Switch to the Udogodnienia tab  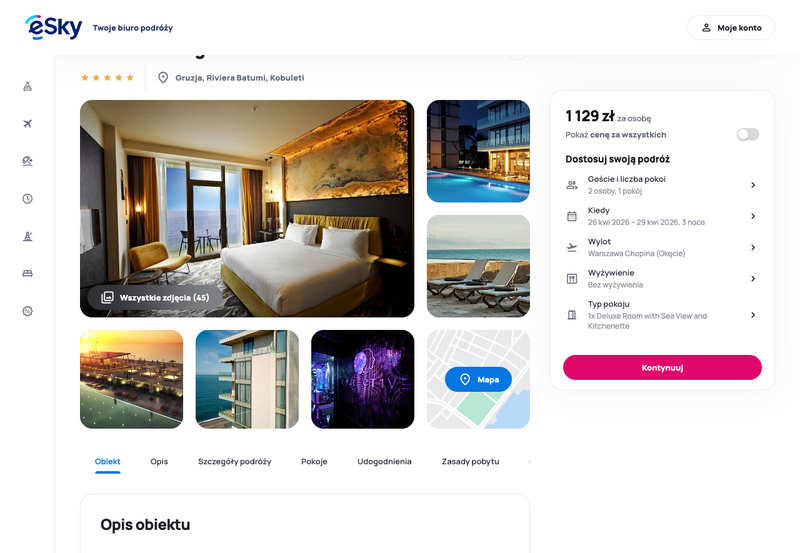tap(384, 461)
